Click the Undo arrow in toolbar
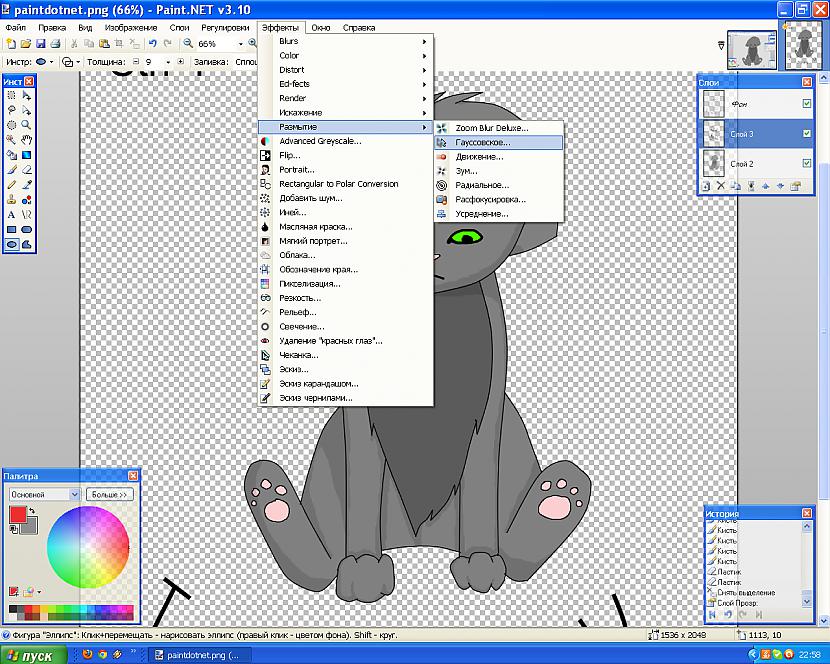 (x=152, y=44)
